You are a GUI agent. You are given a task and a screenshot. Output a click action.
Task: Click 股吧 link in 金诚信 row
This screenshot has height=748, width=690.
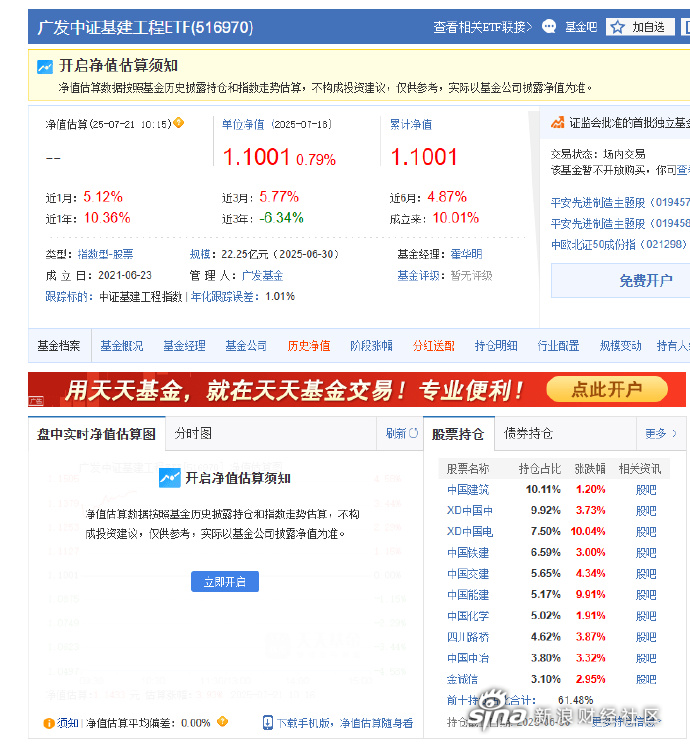646,679
